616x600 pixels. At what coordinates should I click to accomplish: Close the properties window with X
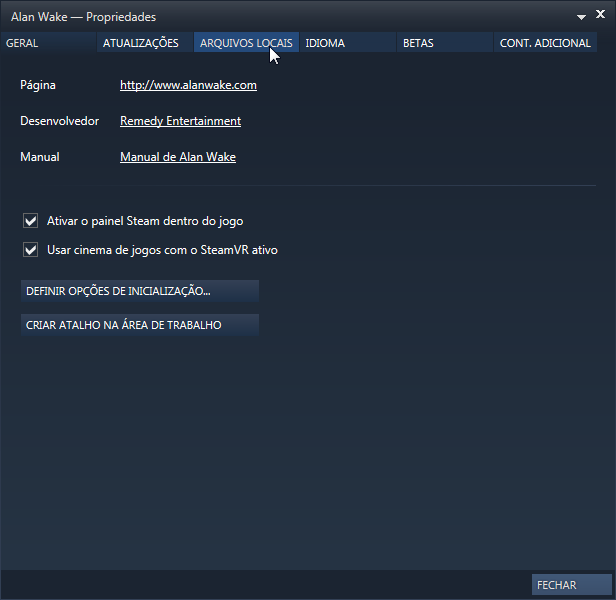(x=600, y=15)
